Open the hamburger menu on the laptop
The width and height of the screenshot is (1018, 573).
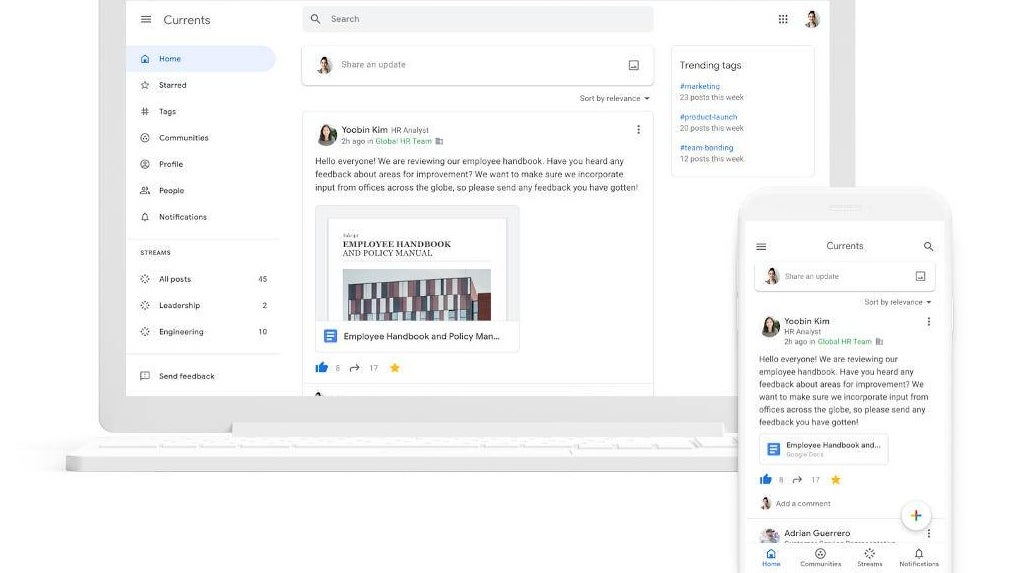tap(146, 19)
